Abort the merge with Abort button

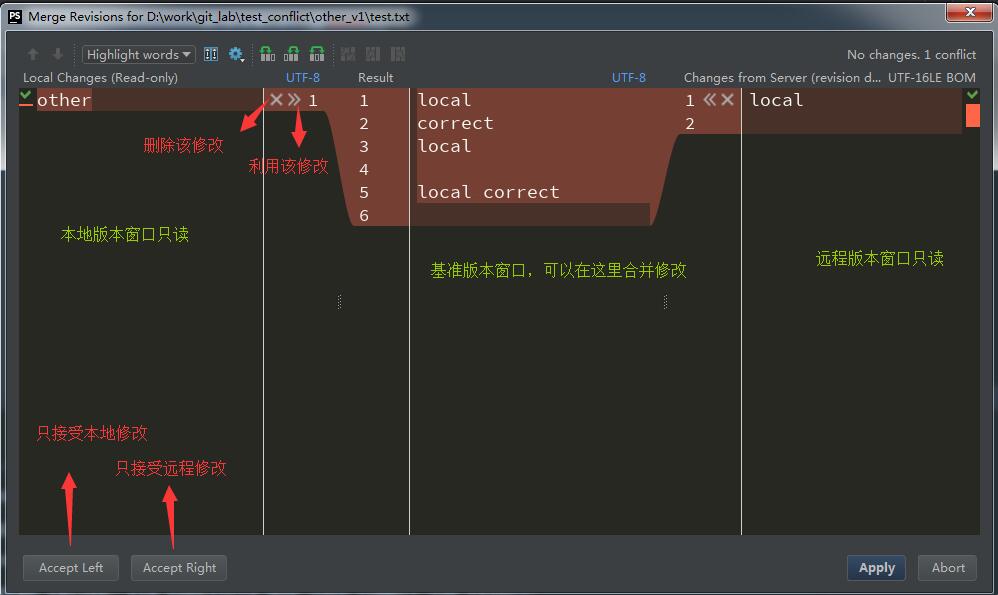point(948,568)
